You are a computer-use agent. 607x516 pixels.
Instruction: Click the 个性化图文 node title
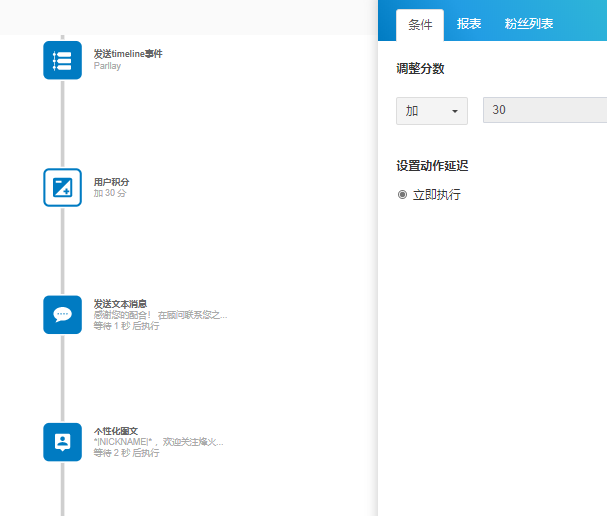[115, 431]
